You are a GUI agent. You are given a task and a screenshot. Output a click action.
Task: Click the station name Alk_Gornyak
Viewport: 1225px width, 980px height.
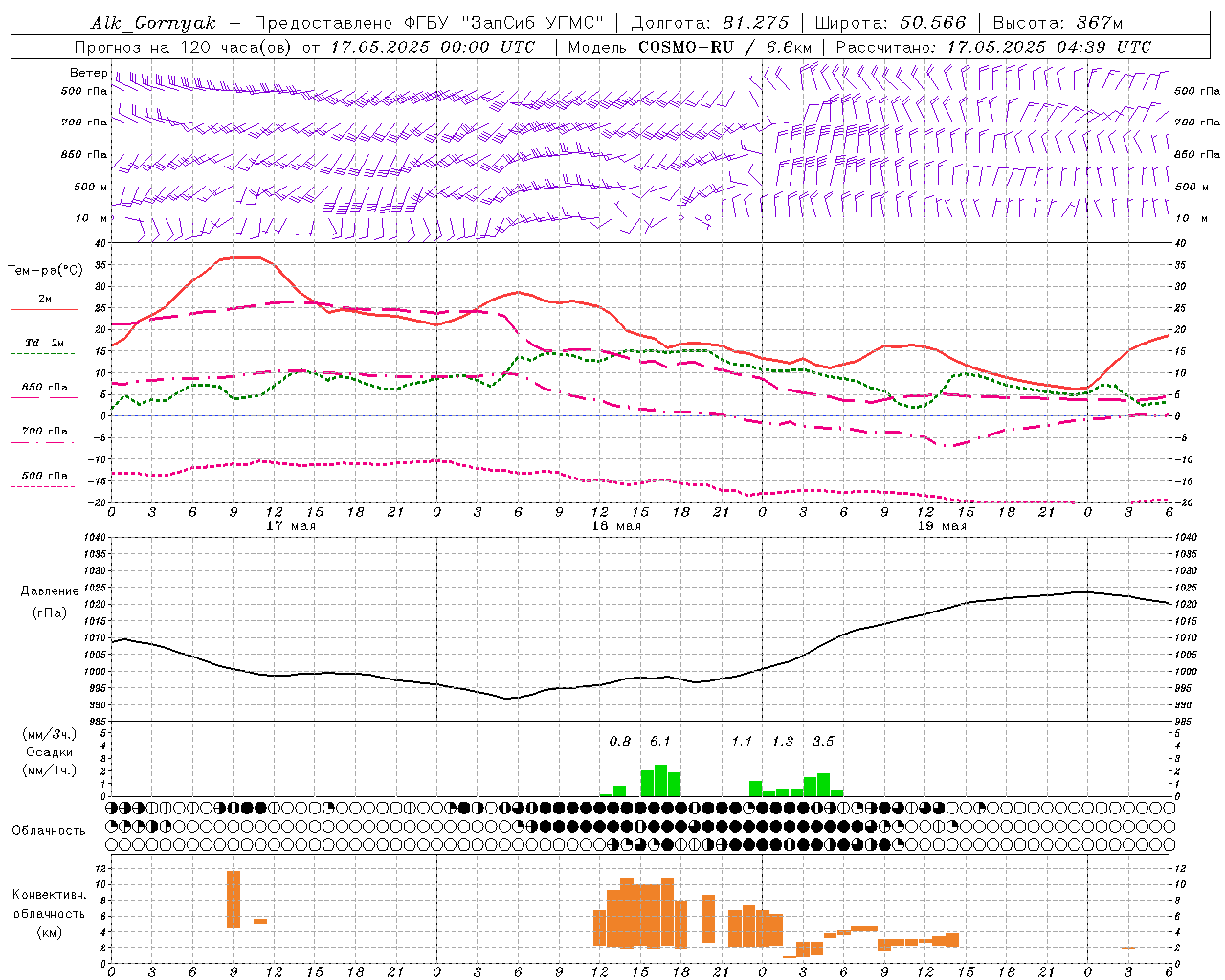click(153, 23)
